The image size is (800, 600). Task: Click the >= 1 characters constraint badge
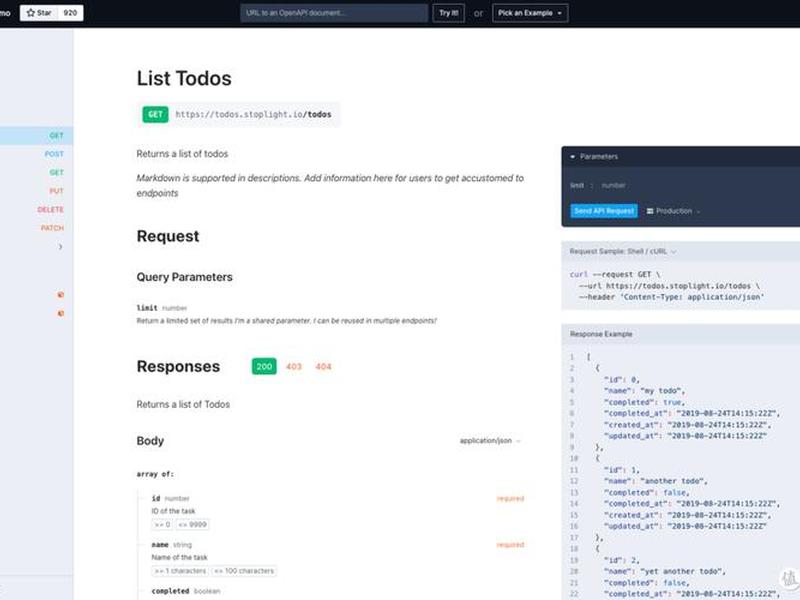[x=180, y=571]
